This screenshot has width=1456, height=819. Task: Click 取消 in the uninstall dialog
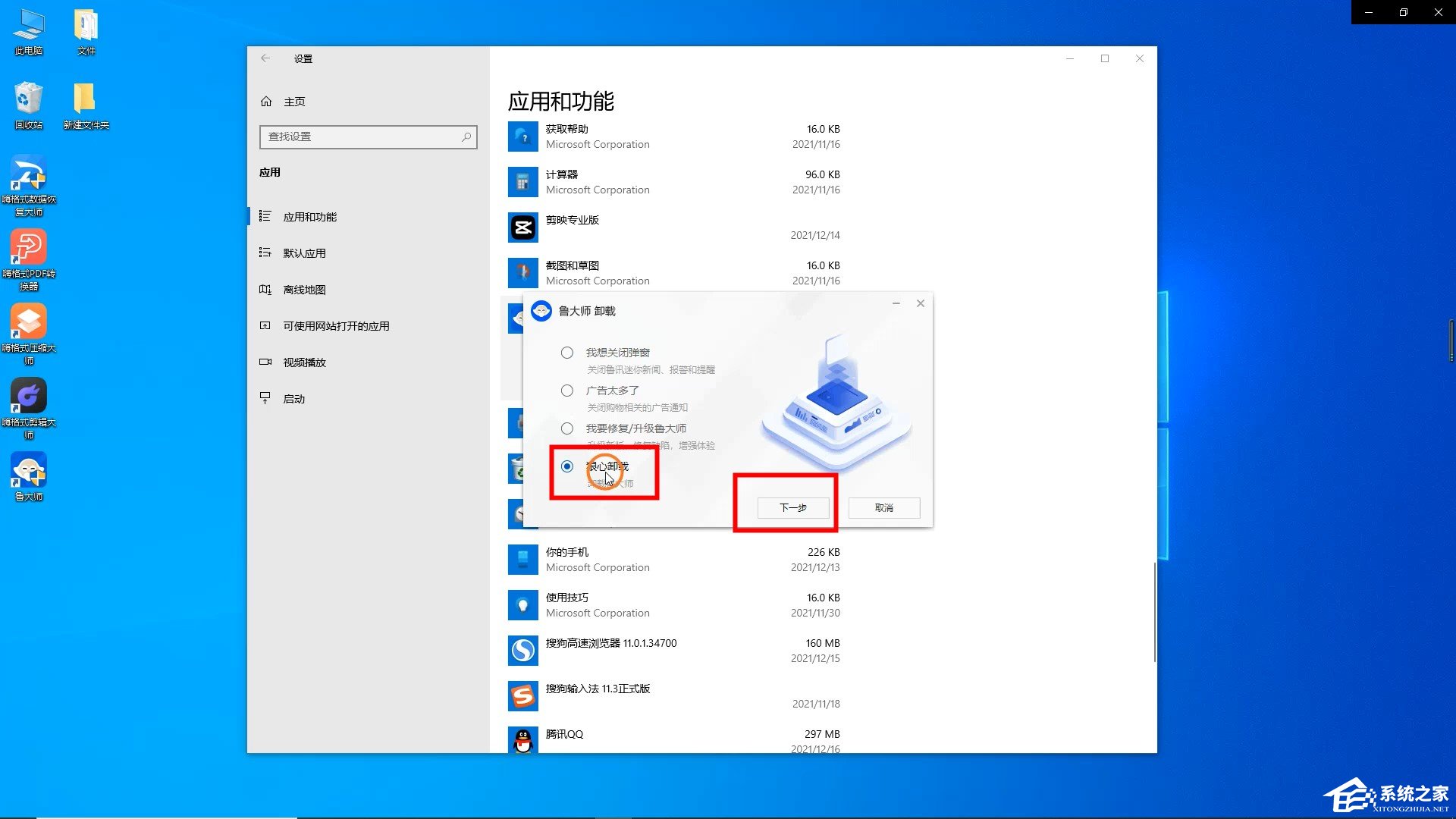coord(883,508)
